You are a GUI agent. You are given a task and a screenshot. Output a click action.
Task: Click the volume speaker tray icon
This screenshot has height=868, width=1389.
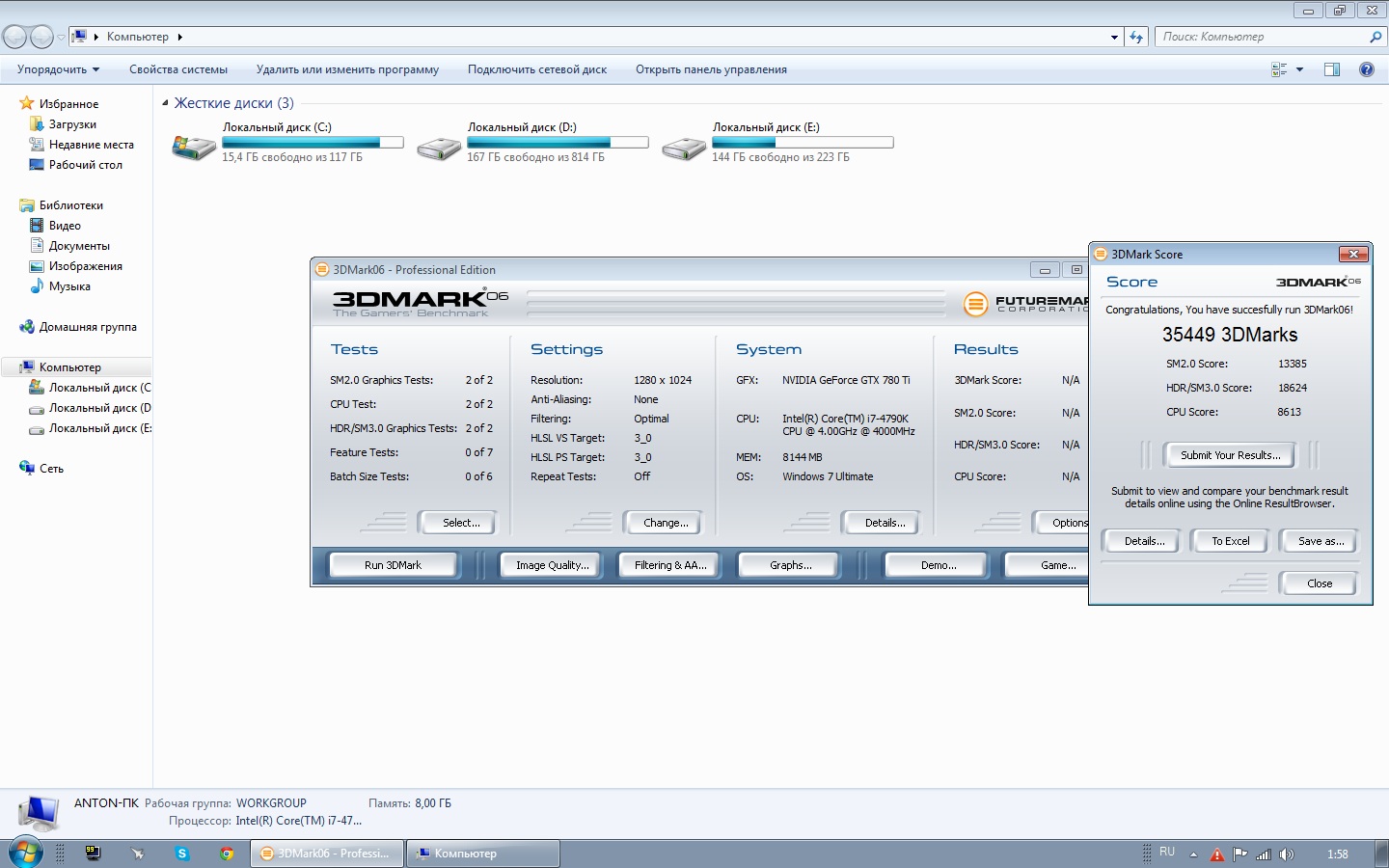coord(1286,854)
